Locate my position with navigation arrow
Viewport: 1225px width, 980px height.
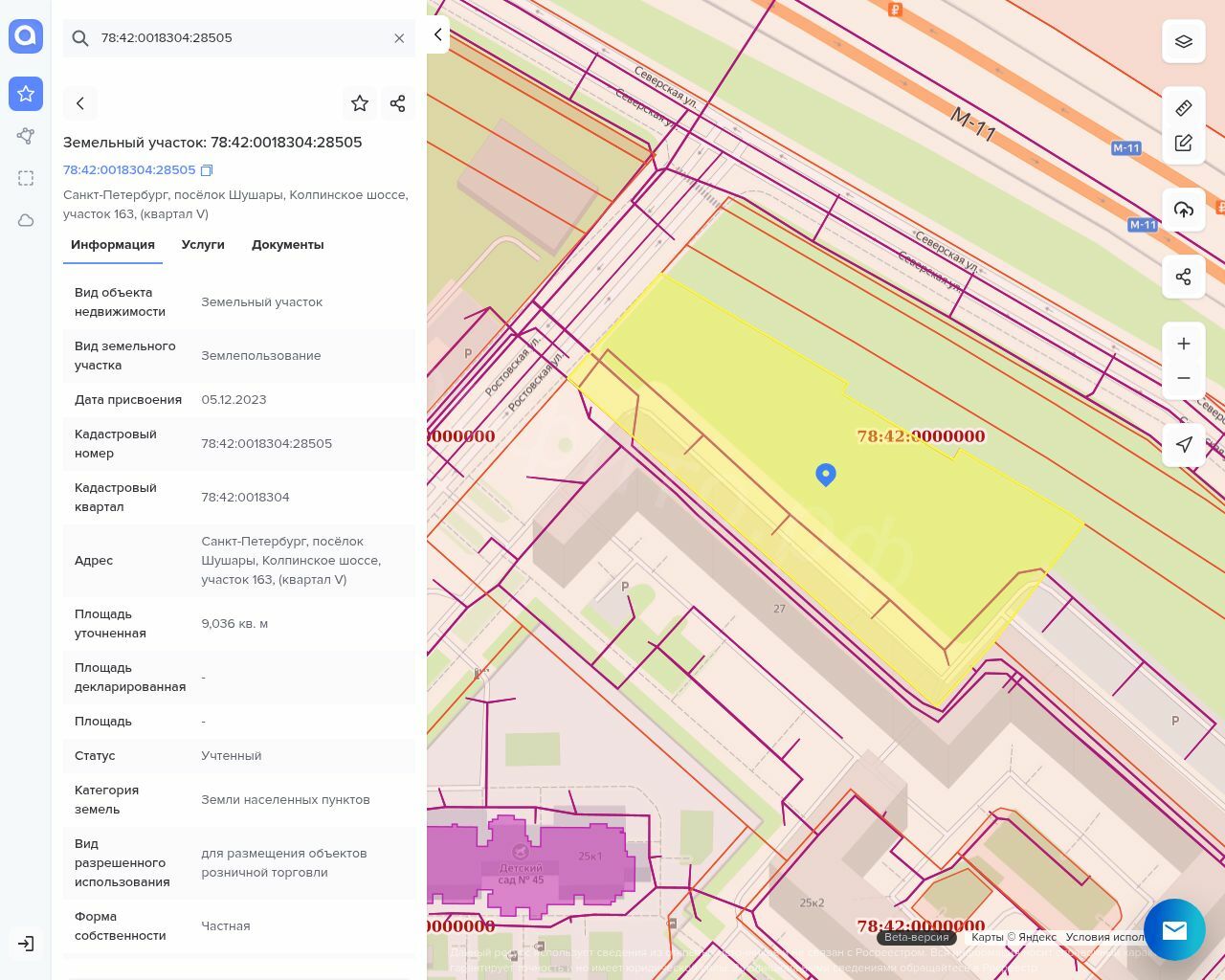pyautogui.click(x=1183, y=444)
